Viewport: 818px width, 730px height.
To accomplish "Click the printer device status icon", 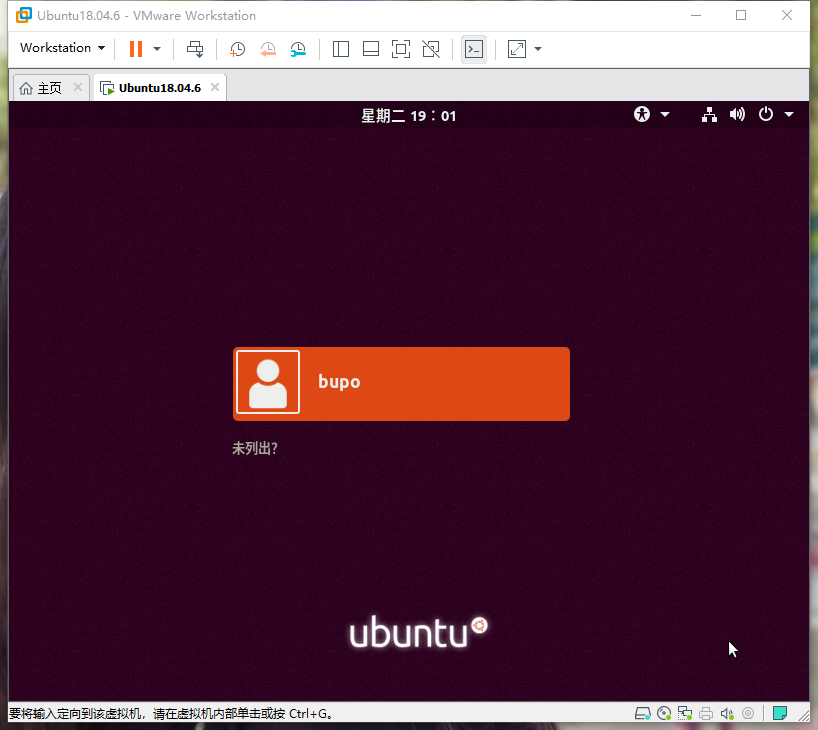I will tap(706, 712).
